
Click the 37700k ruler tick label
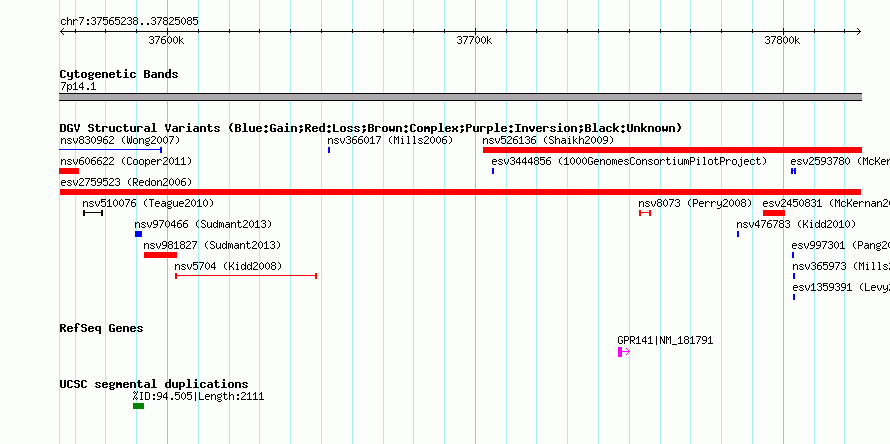474,40
